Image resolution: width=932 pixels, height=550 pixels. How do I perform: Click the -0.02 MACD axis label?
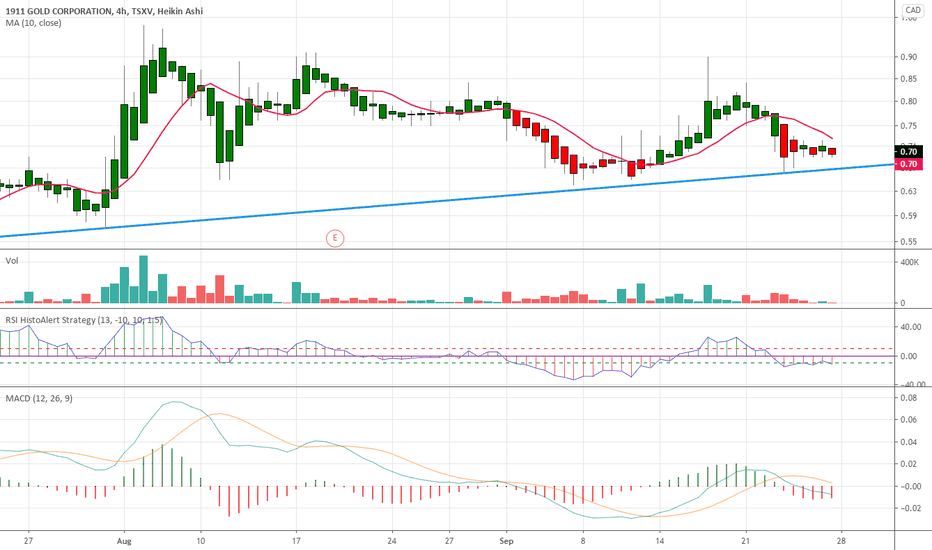pos(910,508)
